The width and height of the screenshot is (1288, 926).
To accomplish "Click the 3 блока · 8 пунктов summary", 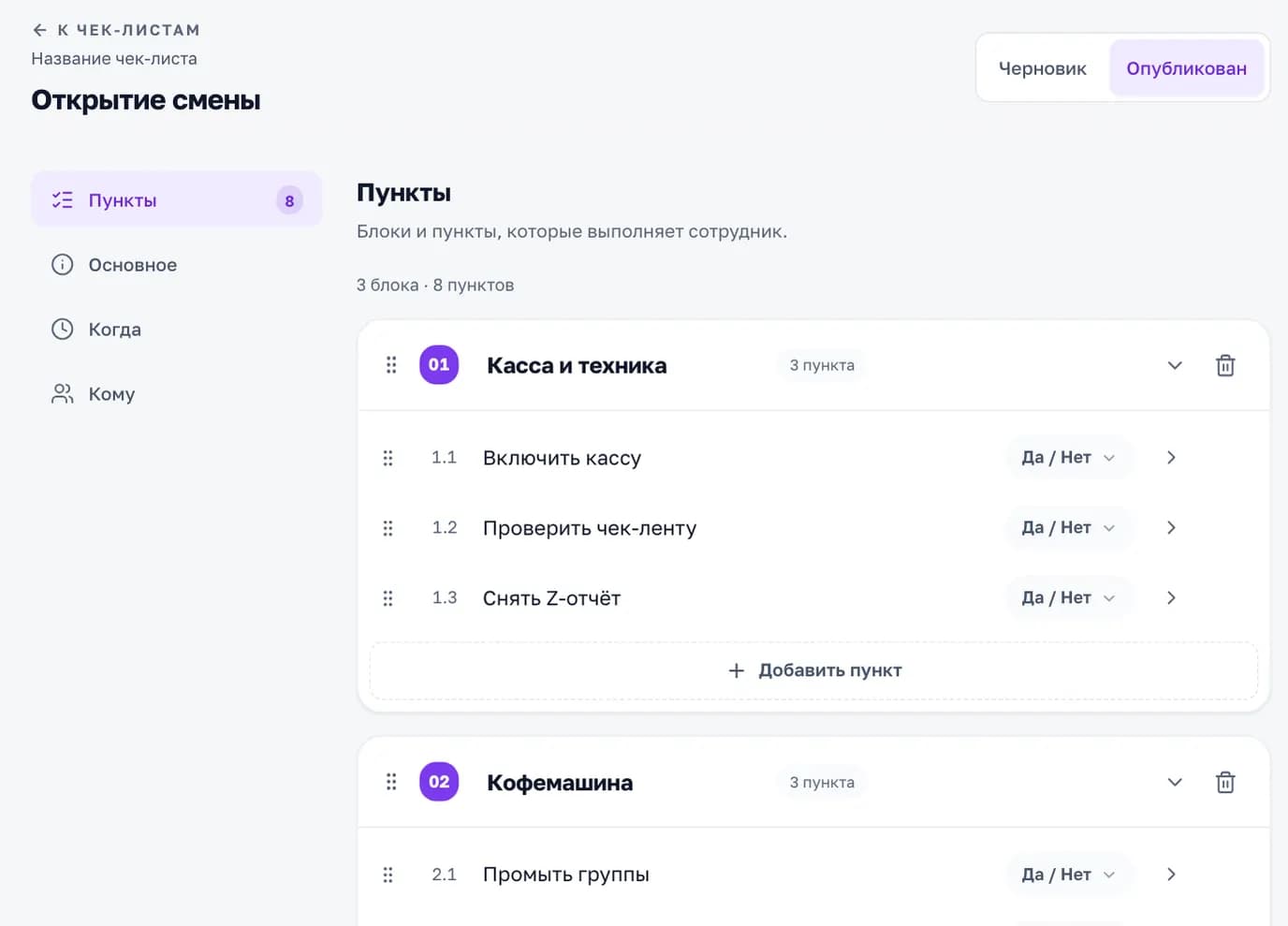I will (x=435, y=285).
